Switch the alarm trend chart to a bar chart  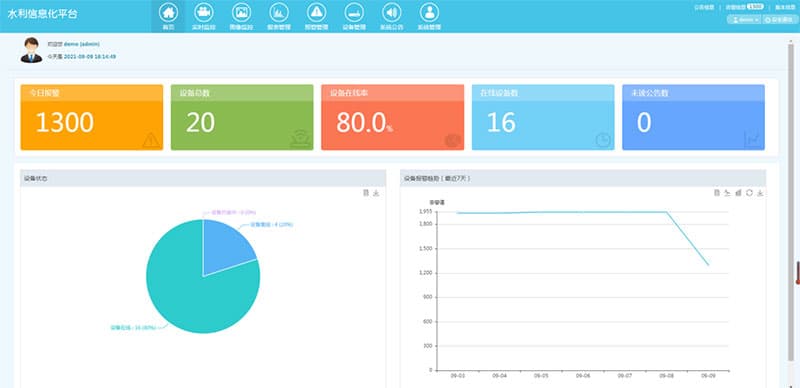738,192
